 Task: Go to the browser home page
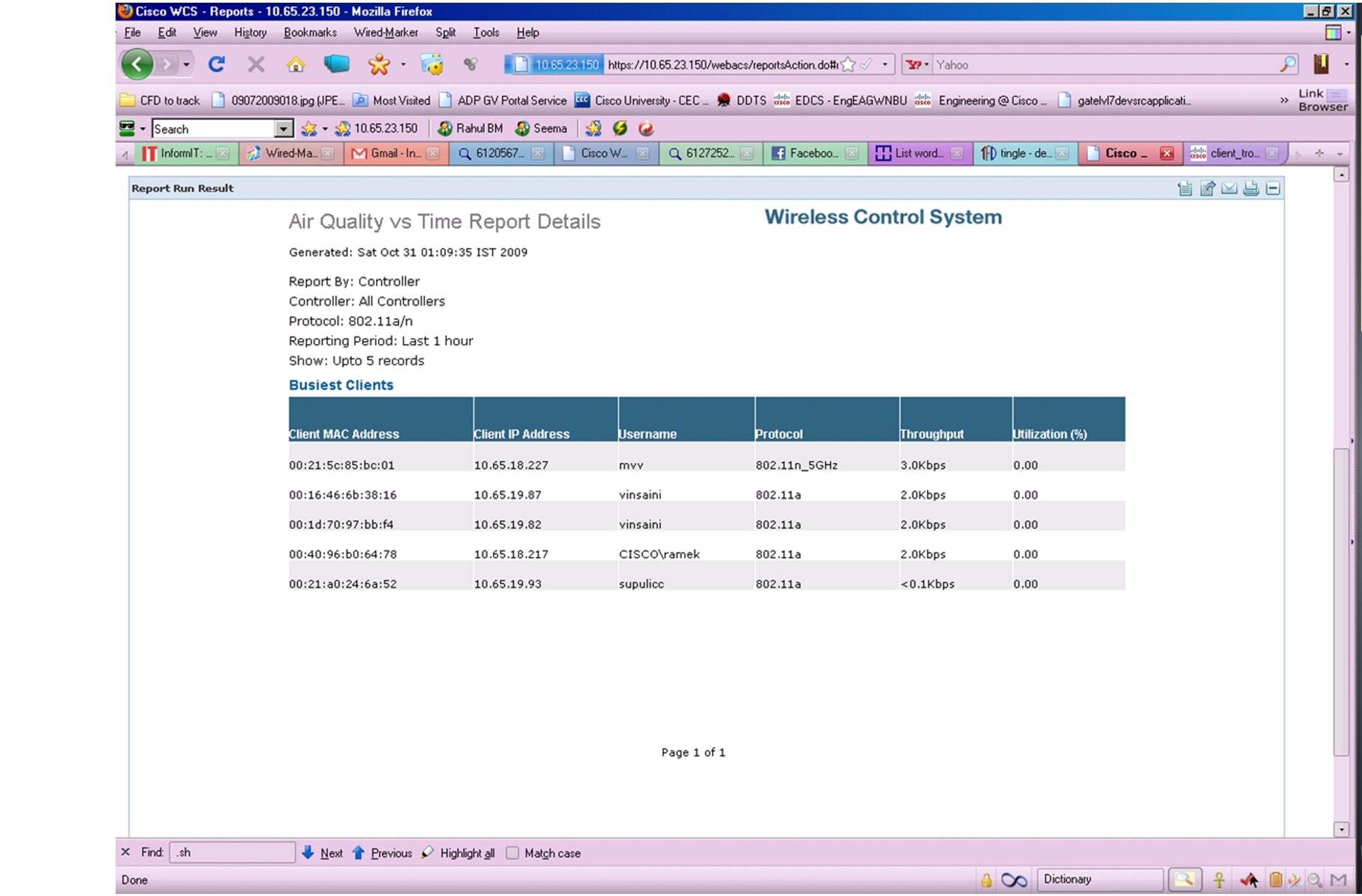295,65
